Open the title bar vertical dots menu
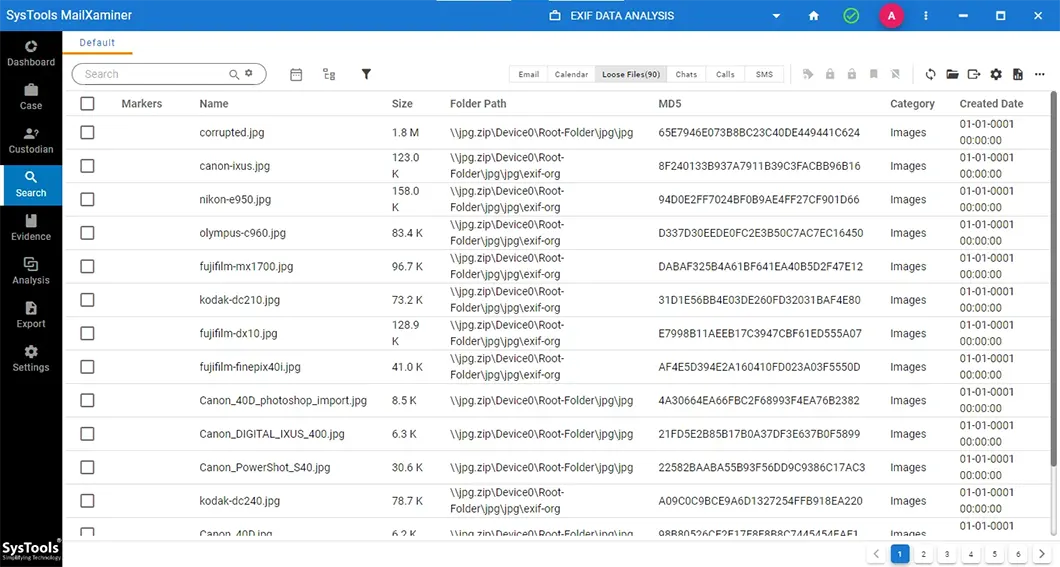The width and height of the screenshot is (1060, 567). click(925, 16)
